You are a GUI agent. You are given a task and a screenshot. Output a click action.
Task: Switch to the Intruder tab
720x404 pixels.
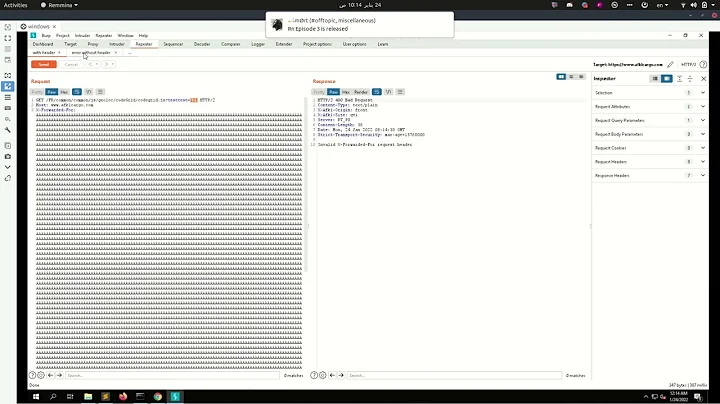tap(117, 44)
